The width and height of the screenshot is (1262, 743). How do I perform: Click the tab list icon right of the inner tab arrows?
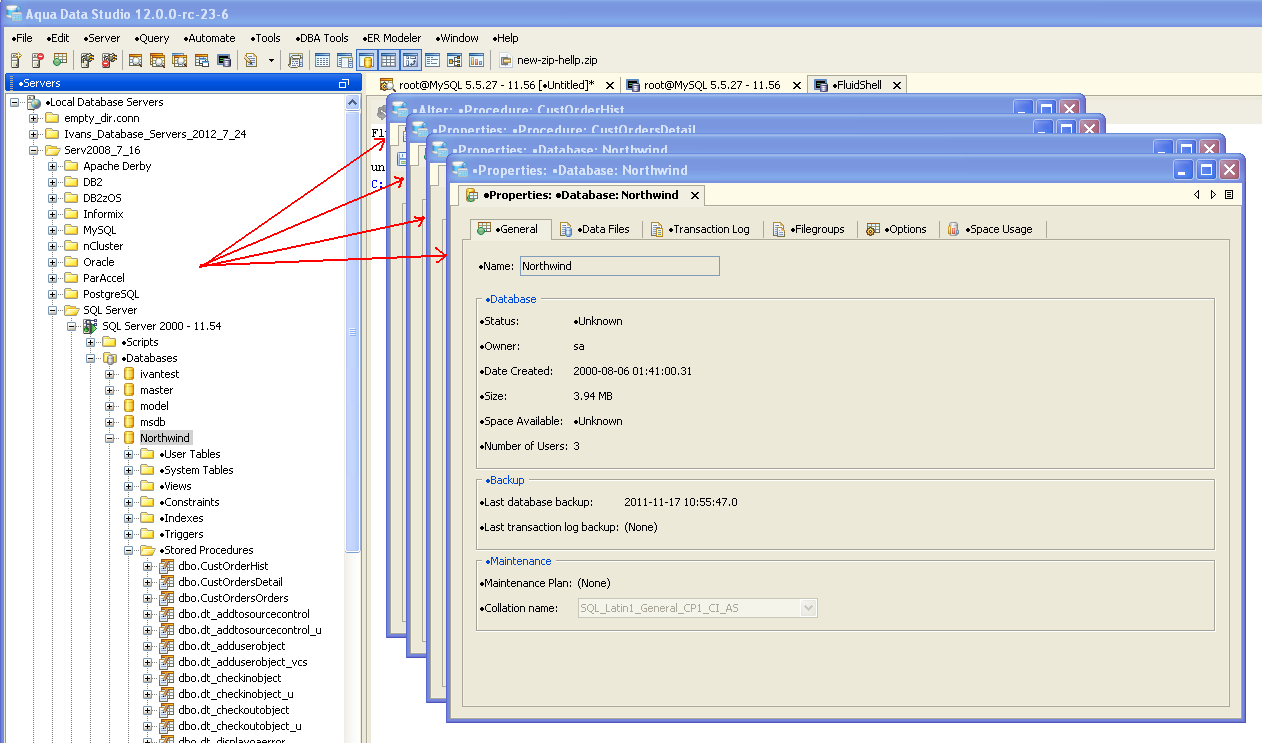(1229, 195)
